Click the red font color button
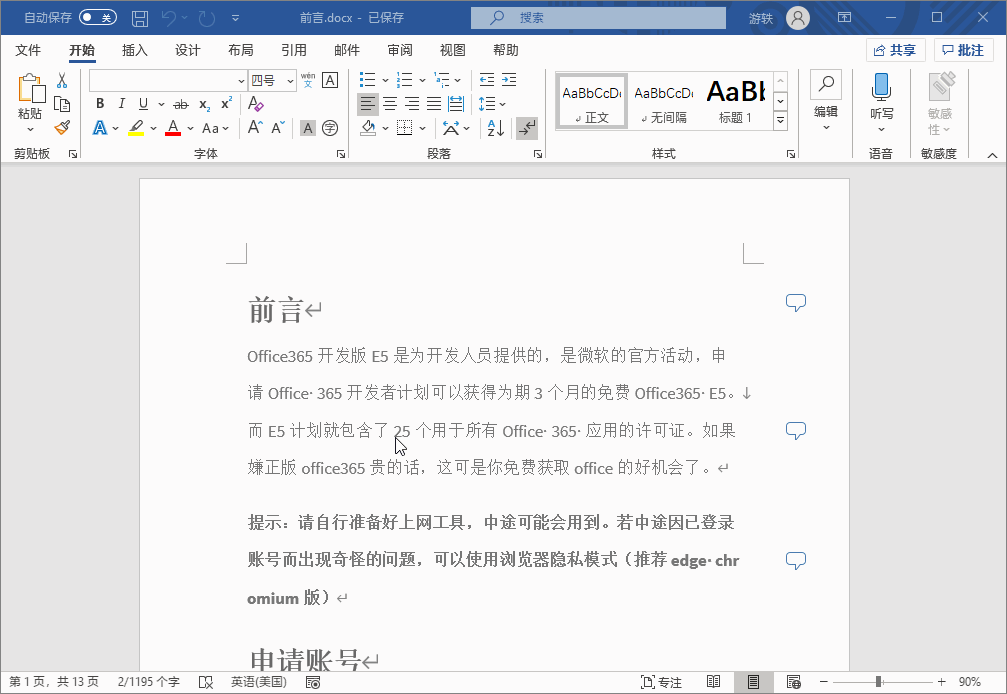The image size is (1007, 694). pyautogui.click(x=173, y=128)
